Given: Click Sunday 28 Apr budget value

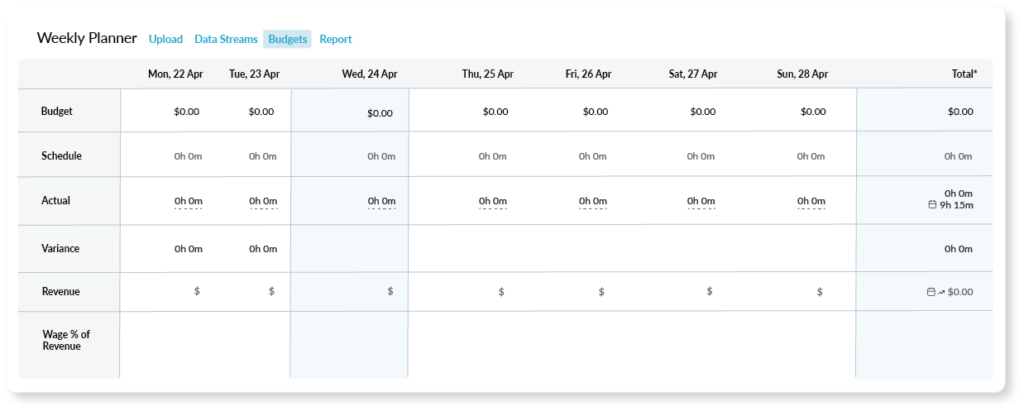Looking at the screenshot, I should pyautogui.click(x=813, y=112).
